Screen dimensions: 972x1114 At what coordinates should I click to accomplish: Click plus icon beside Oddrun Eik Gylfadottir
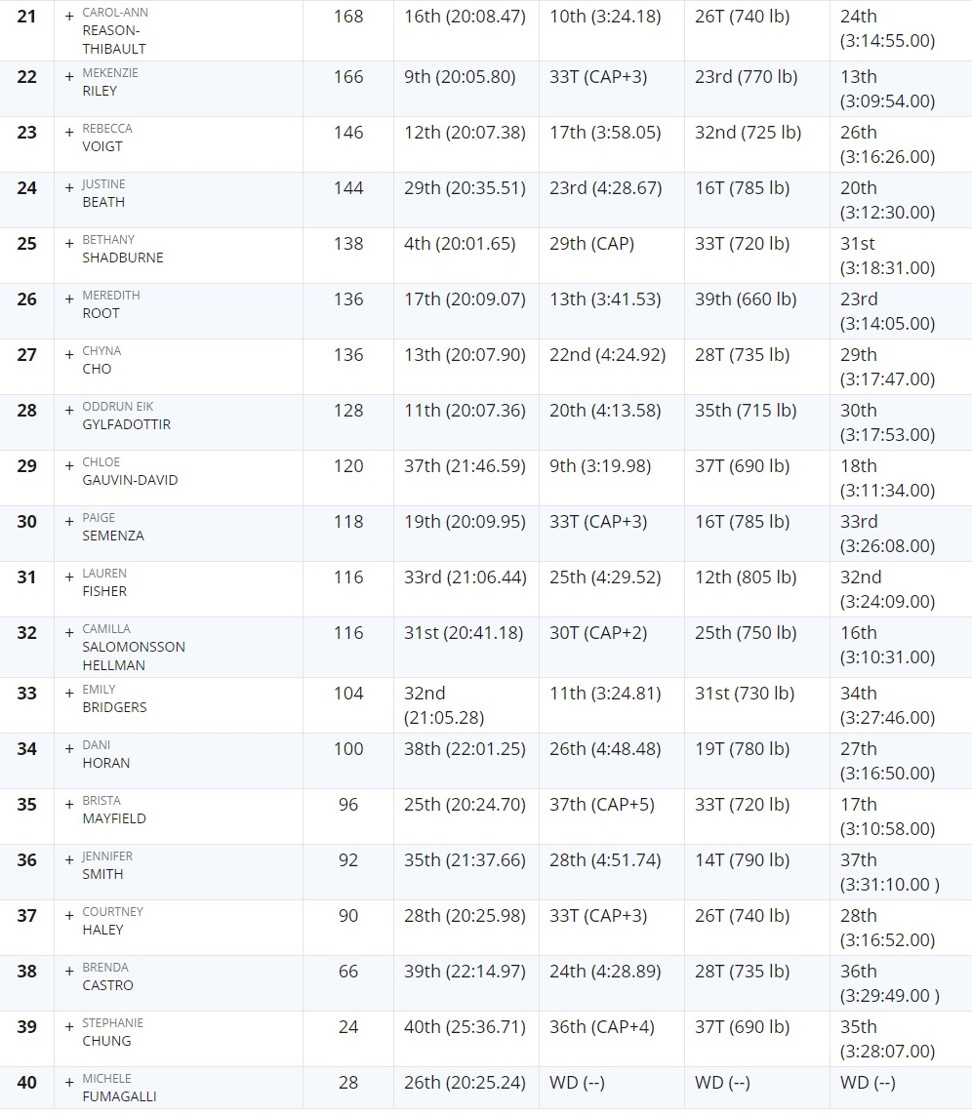[69, 410]
